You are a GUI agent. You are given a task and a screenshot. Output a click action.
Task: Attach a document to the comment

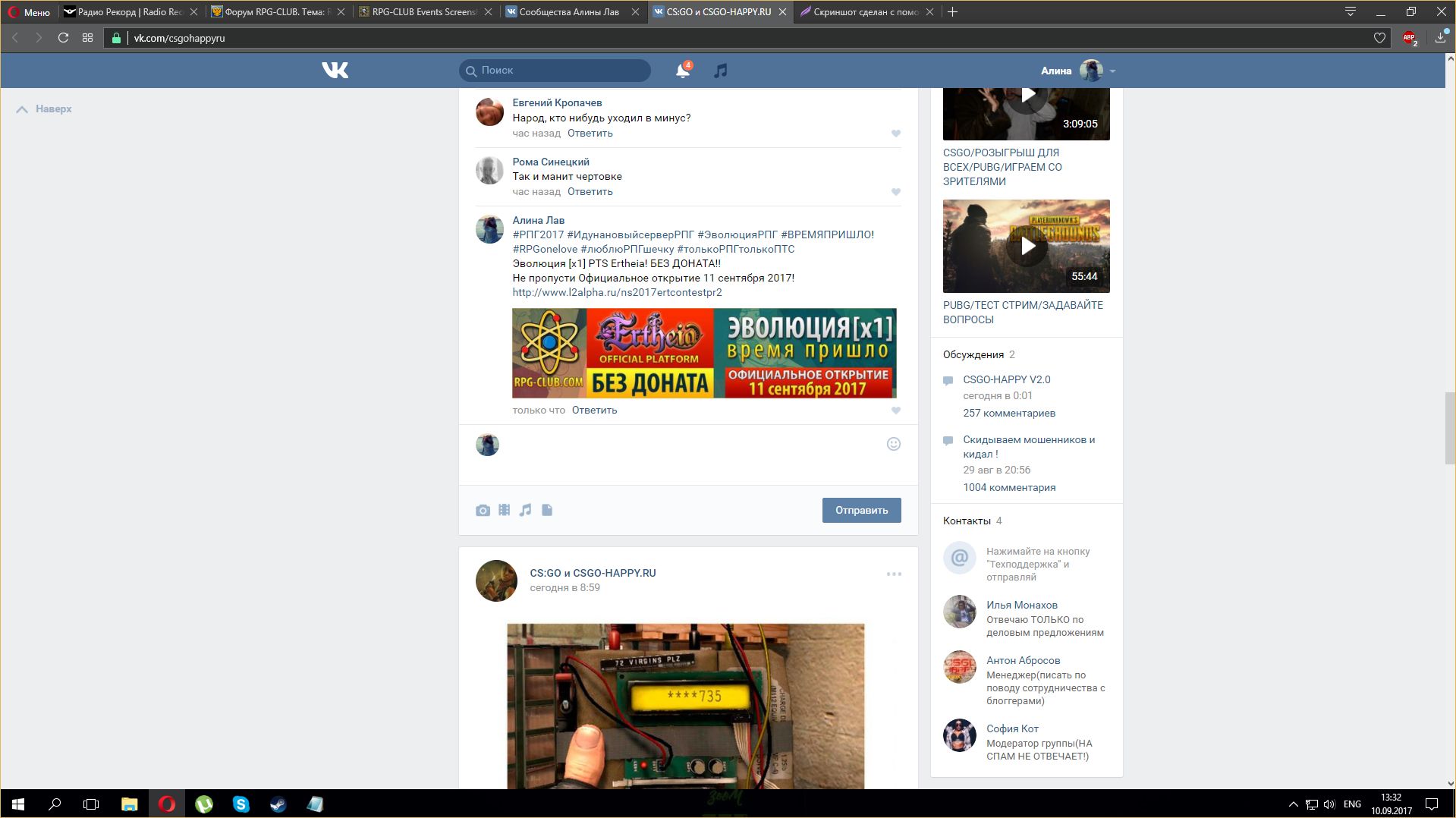547,510
